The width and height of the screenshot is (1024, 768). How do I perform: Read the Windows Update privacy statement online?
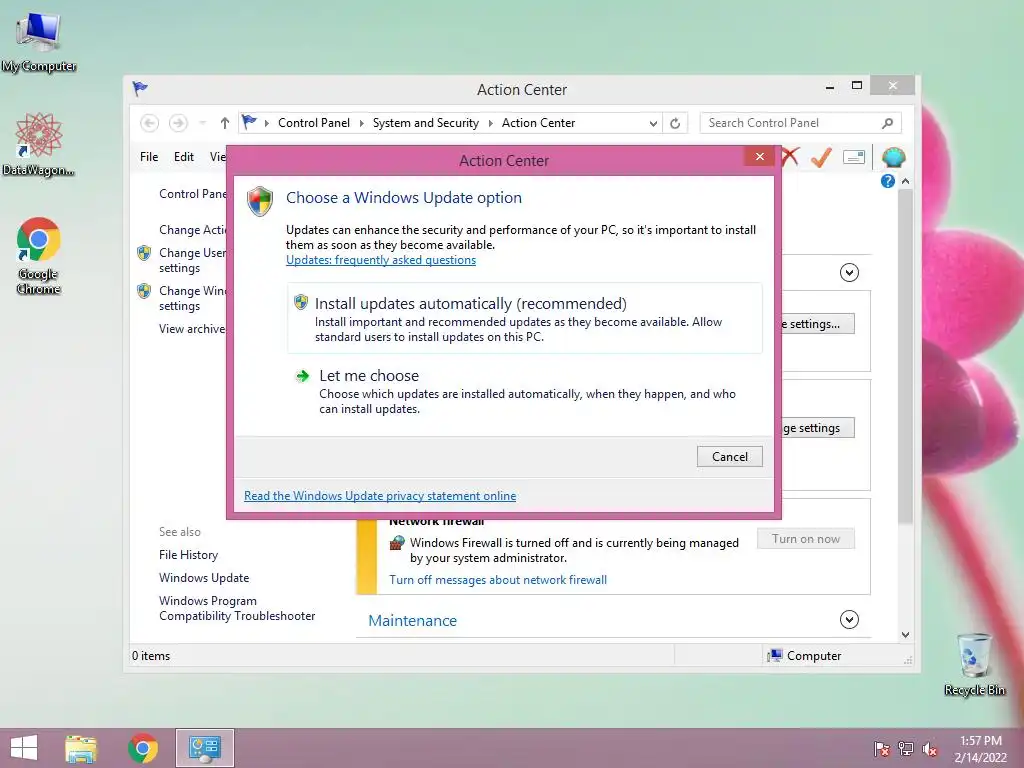point(380,496)
